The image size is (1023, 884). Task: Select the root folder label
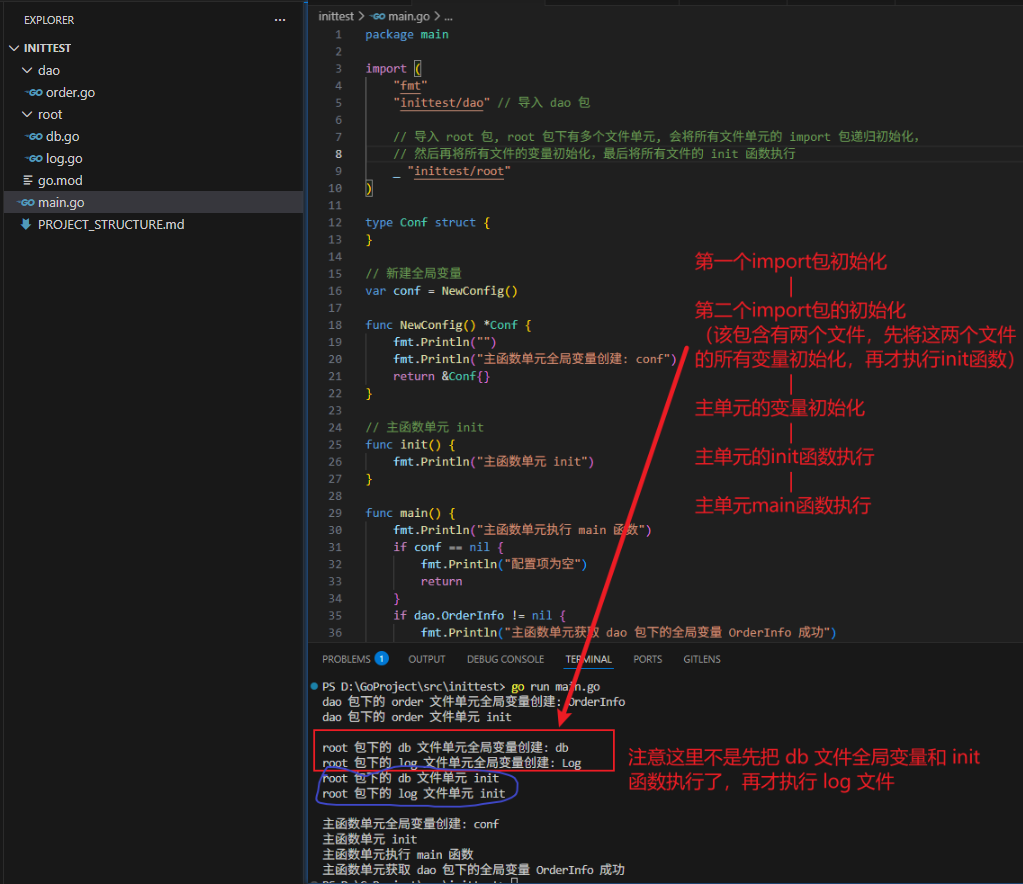(x=50, y=115)
